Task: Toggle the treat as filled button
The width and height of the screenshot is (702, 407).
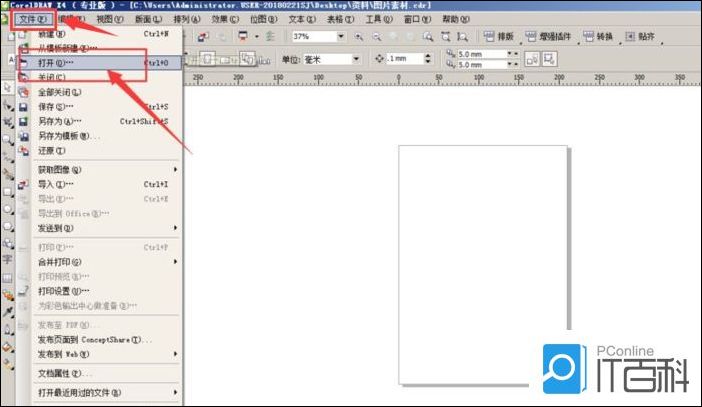Action: click(549, 59)
